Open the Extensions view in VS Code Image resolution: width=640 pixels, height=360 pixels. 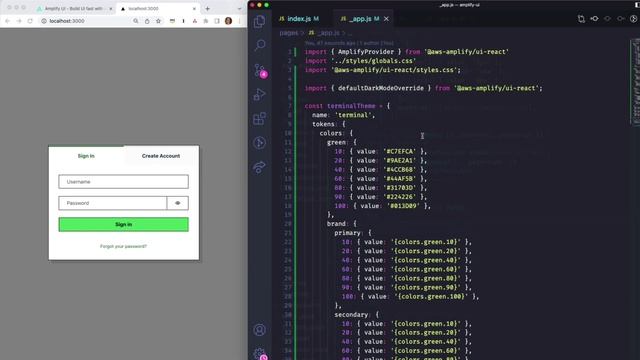coord(260,119)
